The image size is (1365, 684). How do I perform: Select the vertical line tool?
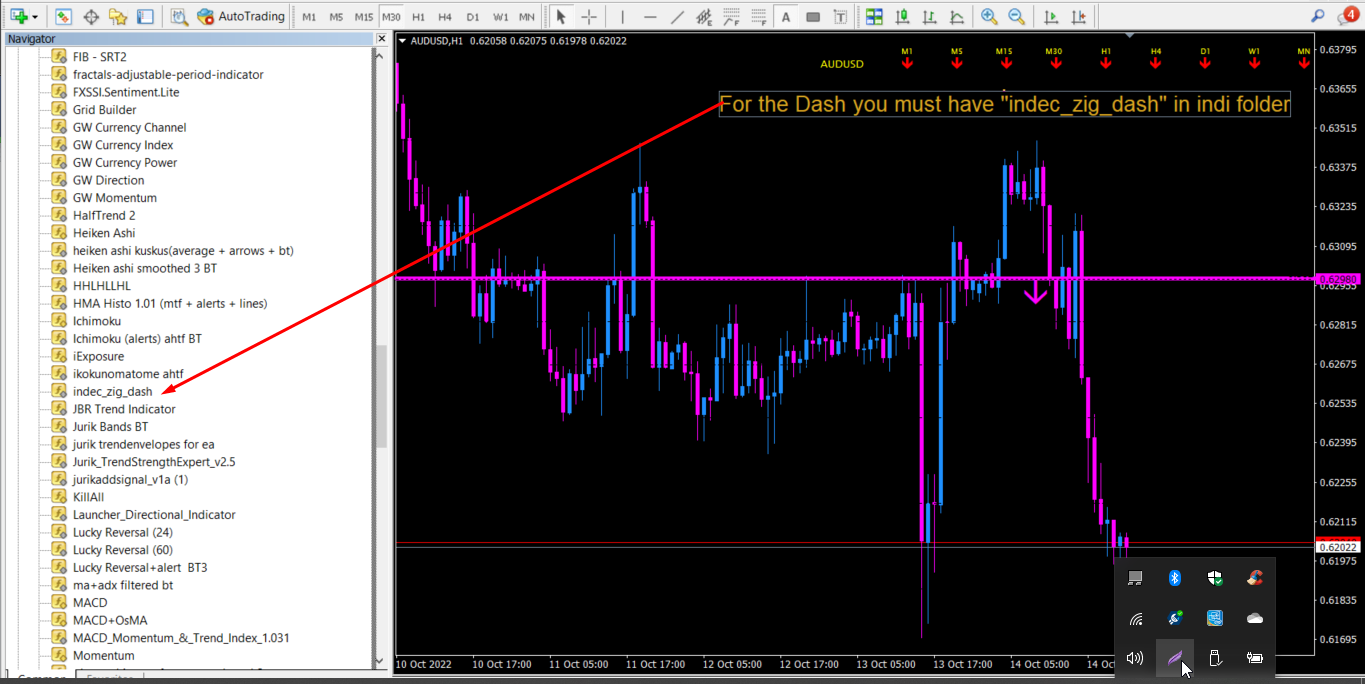(x=622, y=16)
